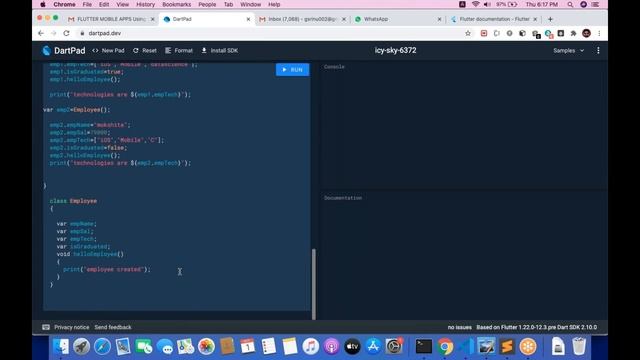
Task: Click the print('employee created') line
Action: 107,269
